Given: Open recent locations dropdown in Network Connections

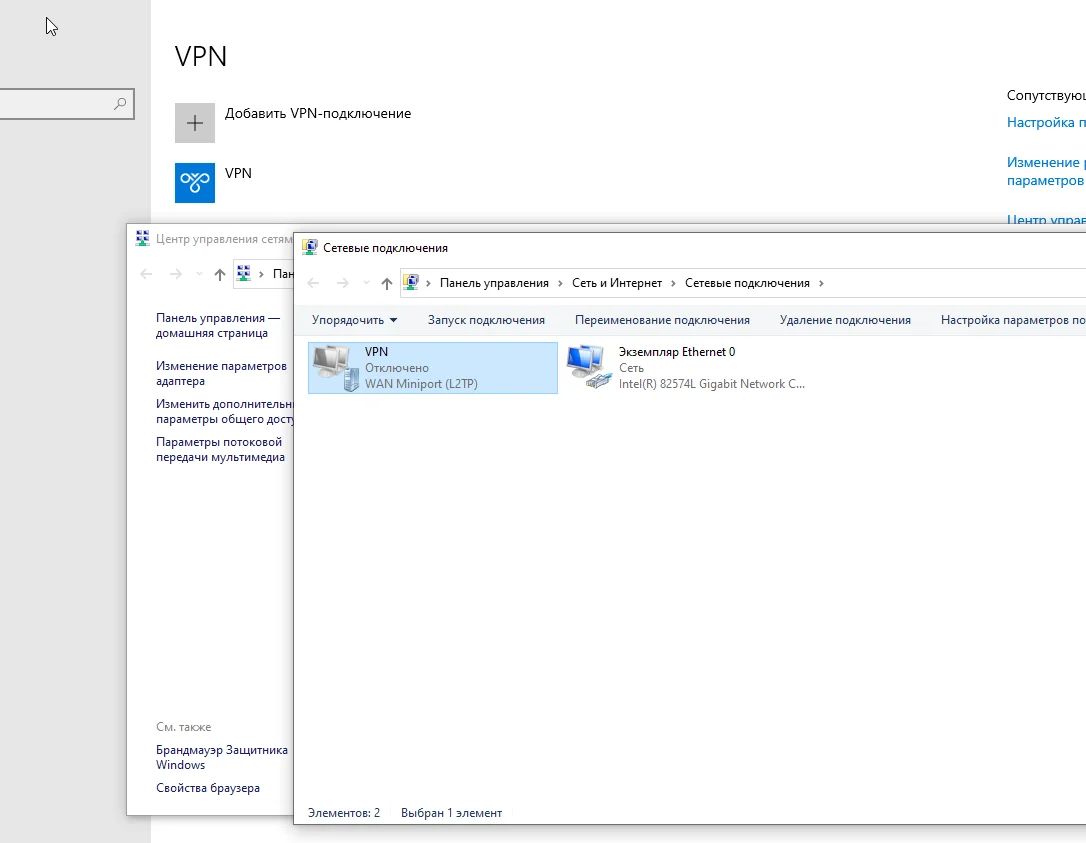Looking at the screenshot, I should (366, 283).
